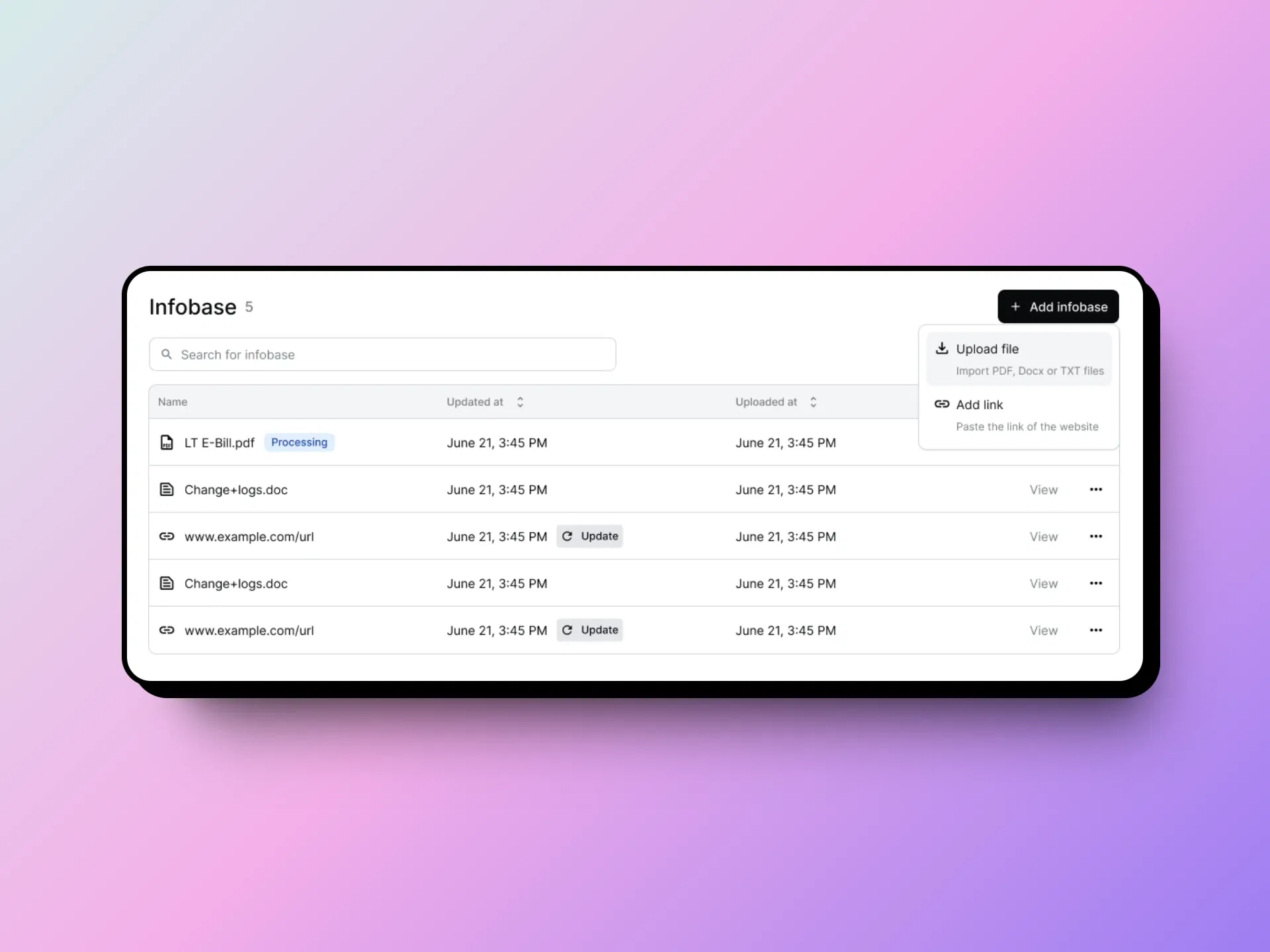Open more options for first www.example.com/url row
This screenshot has width=1270, height=952.
pyautogui.click(x=1096, y=536)
